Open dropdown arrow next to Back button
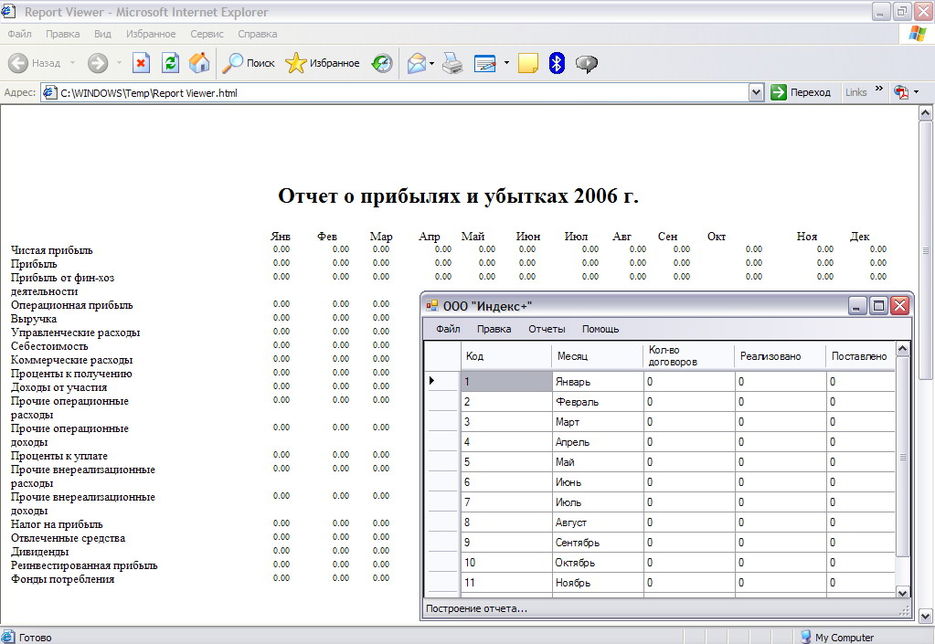 [72, 63]
